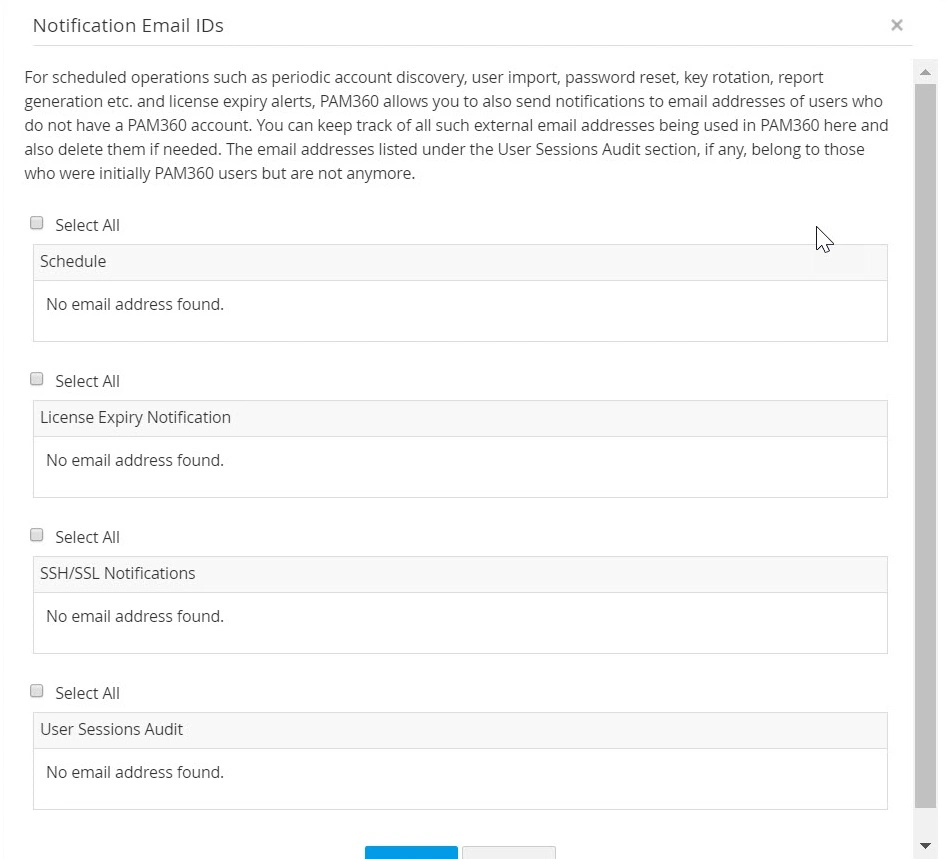Close the Notification Email IDs dialog
947x859 pixels.
point(896,25)
